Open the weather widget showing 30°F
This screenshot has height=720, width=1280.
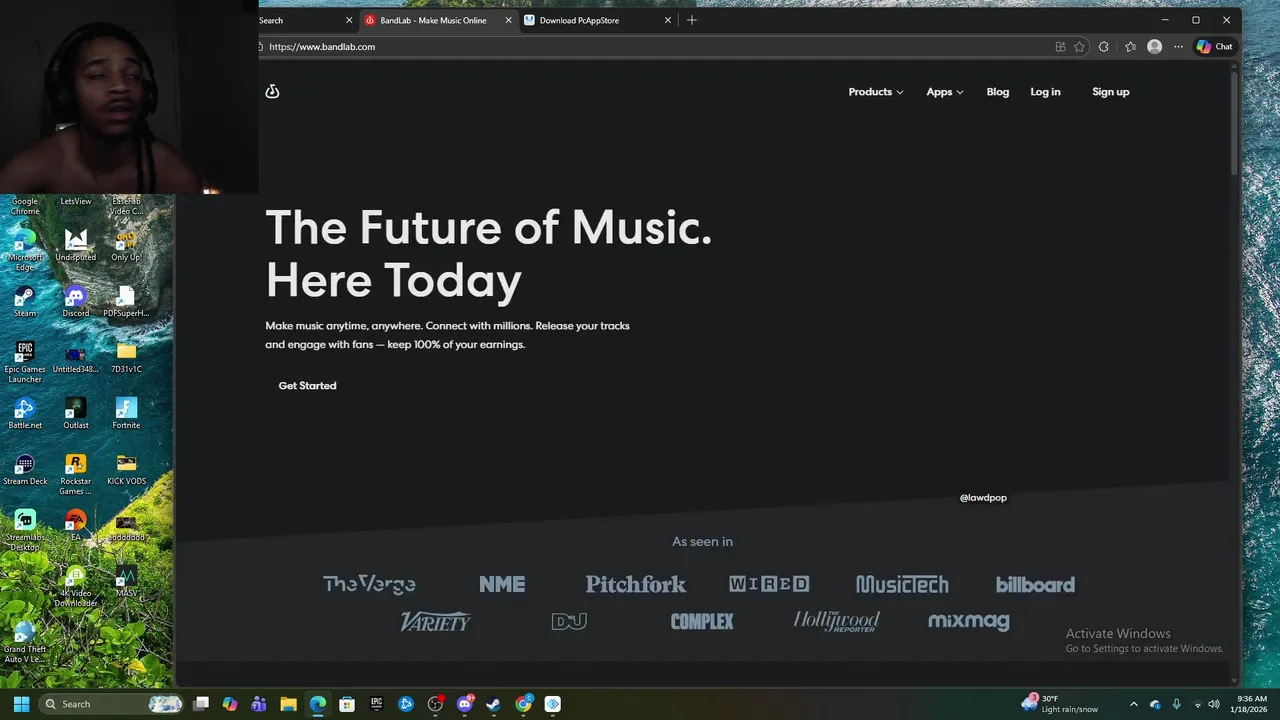coord(1060,704)
